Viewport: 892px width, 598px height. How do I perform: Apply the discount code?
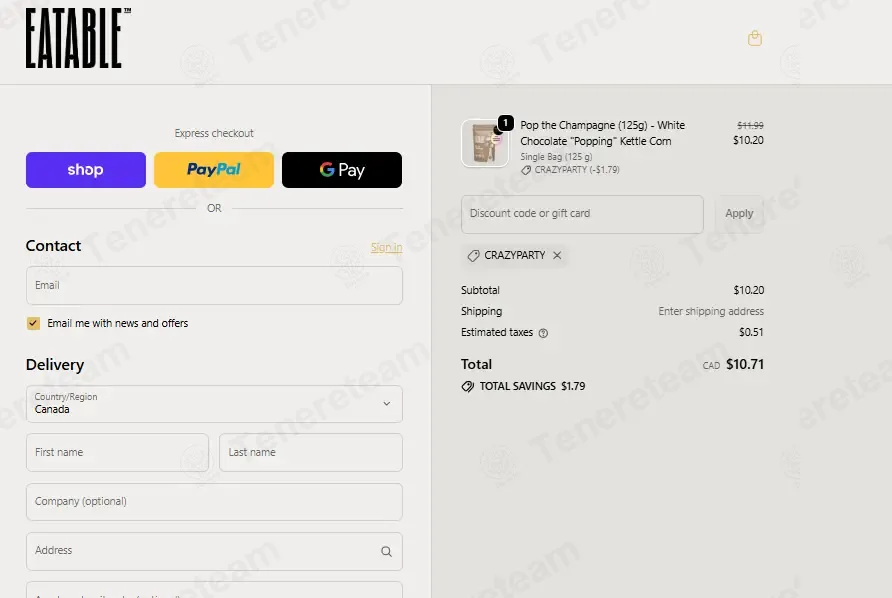(739, 214)
